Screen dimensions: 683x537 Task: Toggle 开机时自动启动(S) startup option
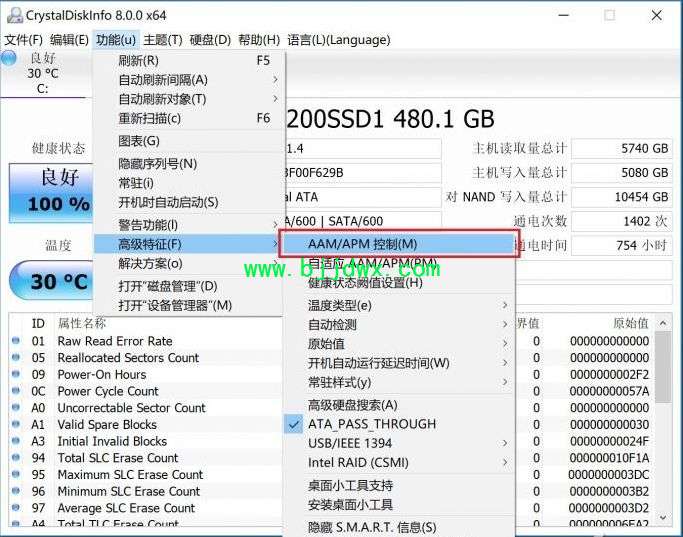(189, 202)
